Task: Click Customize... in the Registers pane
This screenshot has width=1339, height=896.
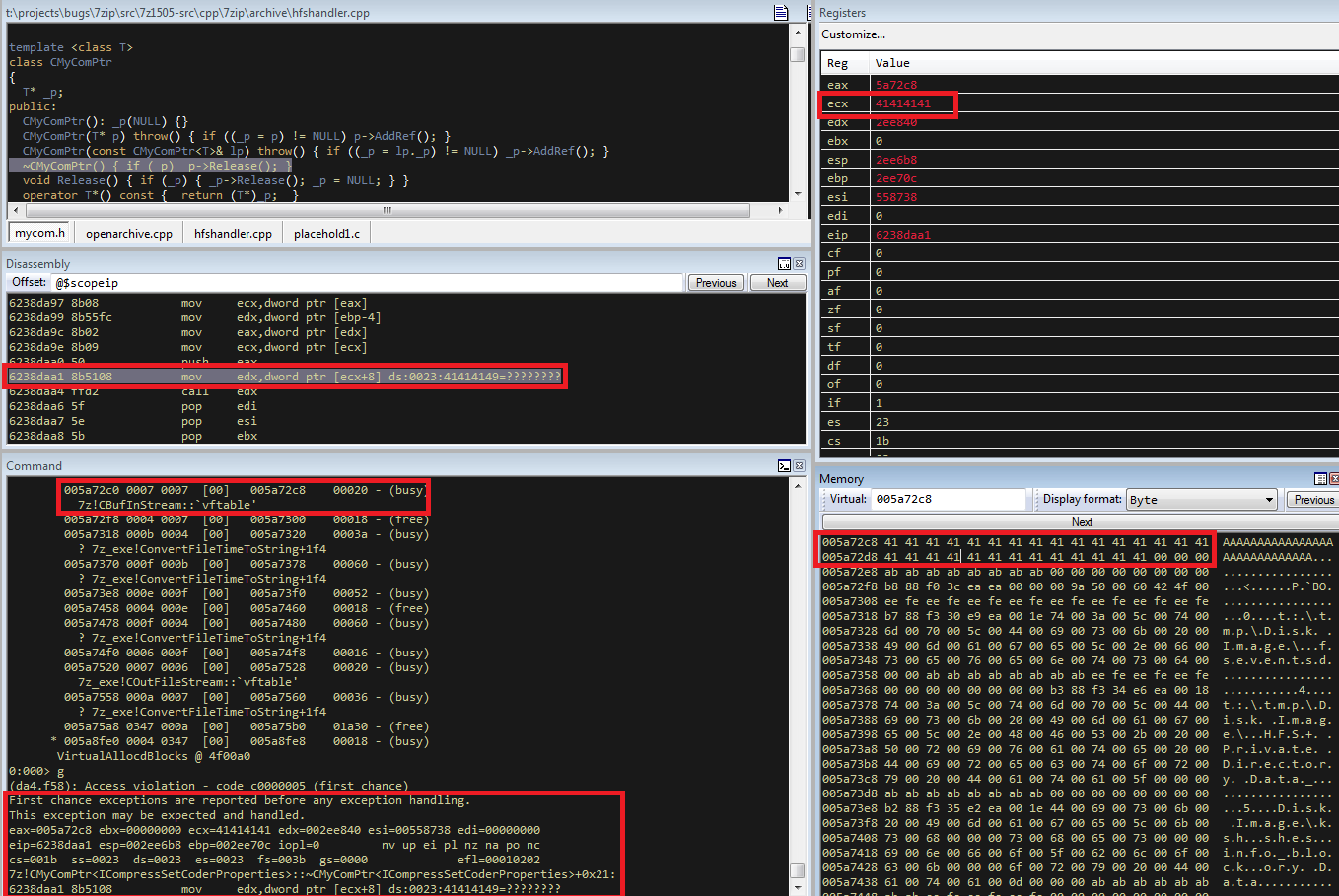Action: 854,34
